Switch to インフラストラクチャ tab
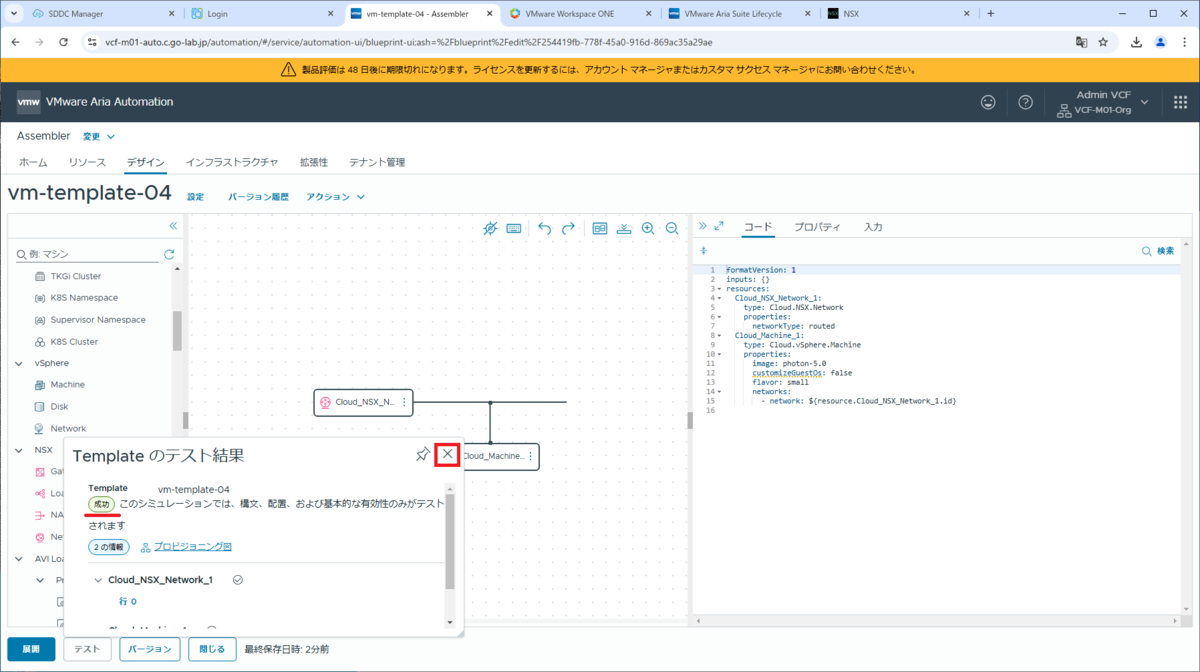1200x672 pixels. coord(232,162)
